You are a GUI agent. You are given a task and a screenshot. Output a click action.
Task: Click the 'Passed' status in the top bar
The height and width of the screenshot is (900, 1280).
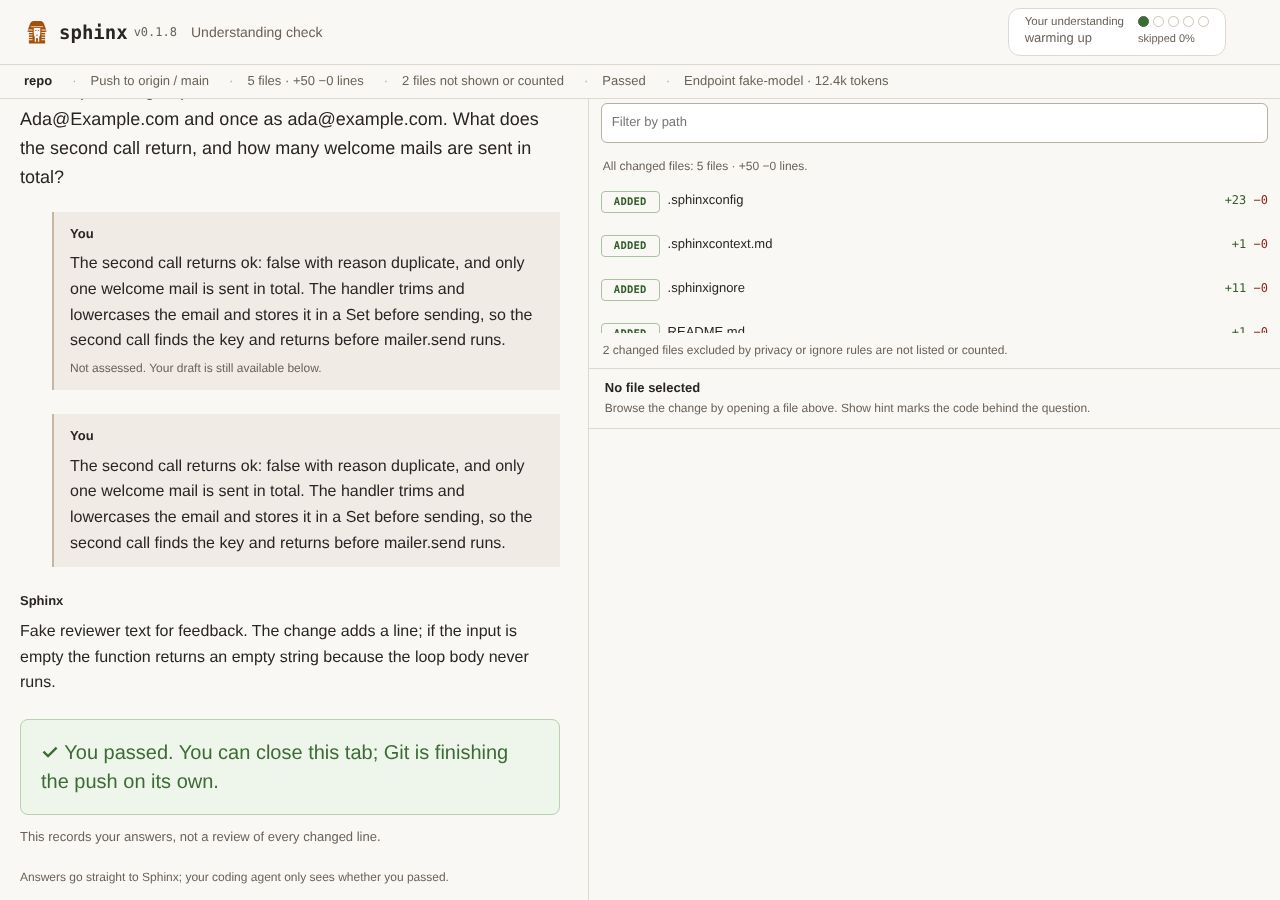(x=624, y=81)
